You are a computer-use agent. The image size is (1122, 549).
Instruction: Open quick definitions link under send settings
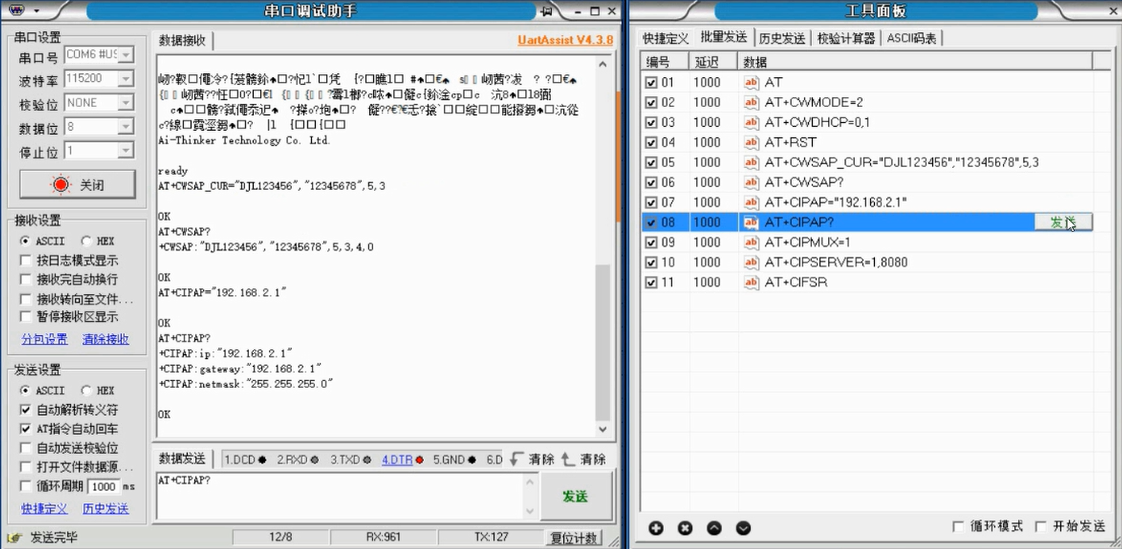pos(44,509)
